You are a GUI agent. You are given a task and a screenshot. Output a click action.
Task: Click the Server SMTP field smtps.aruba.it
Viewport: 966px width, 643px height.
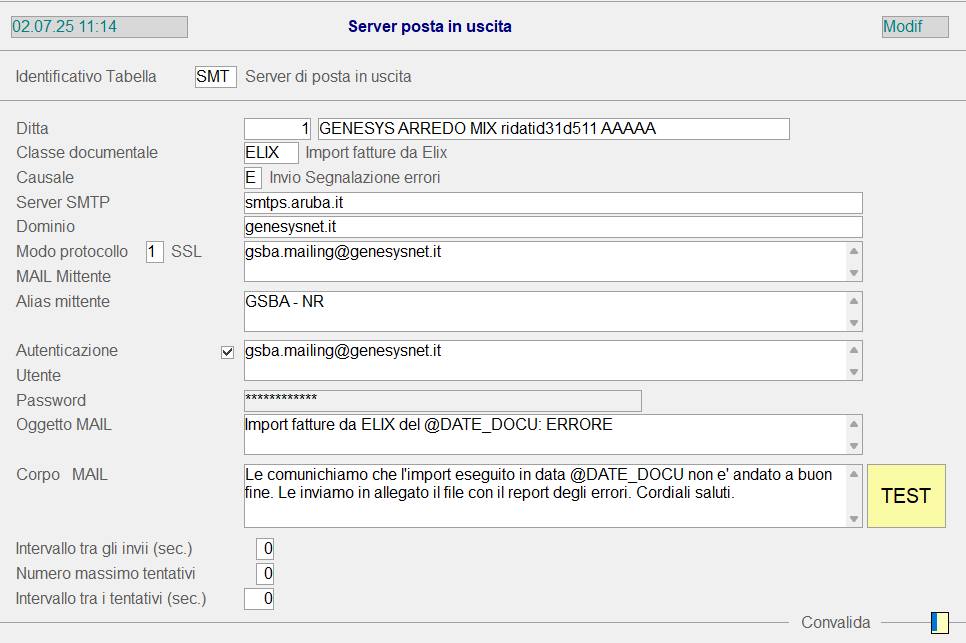(552, 203)
